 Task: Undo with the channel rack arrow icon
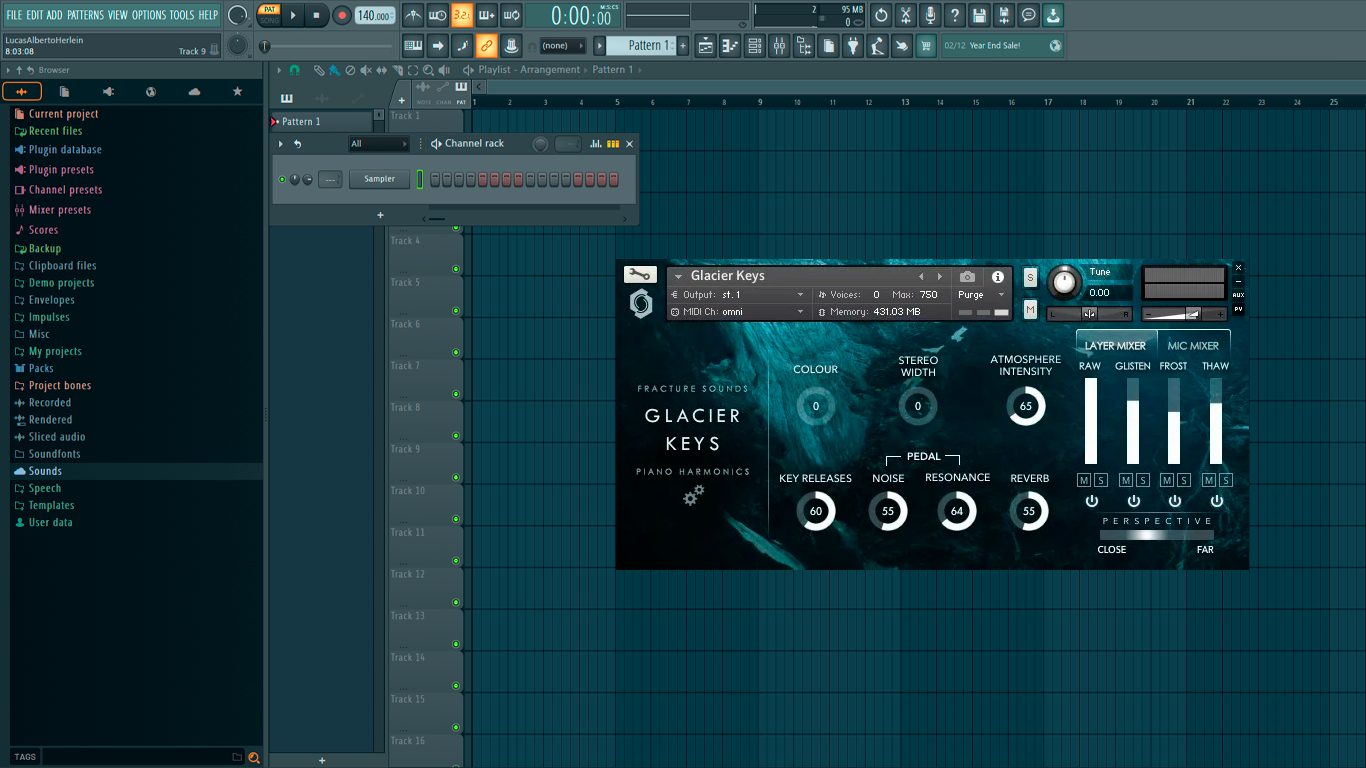(297, 144)
